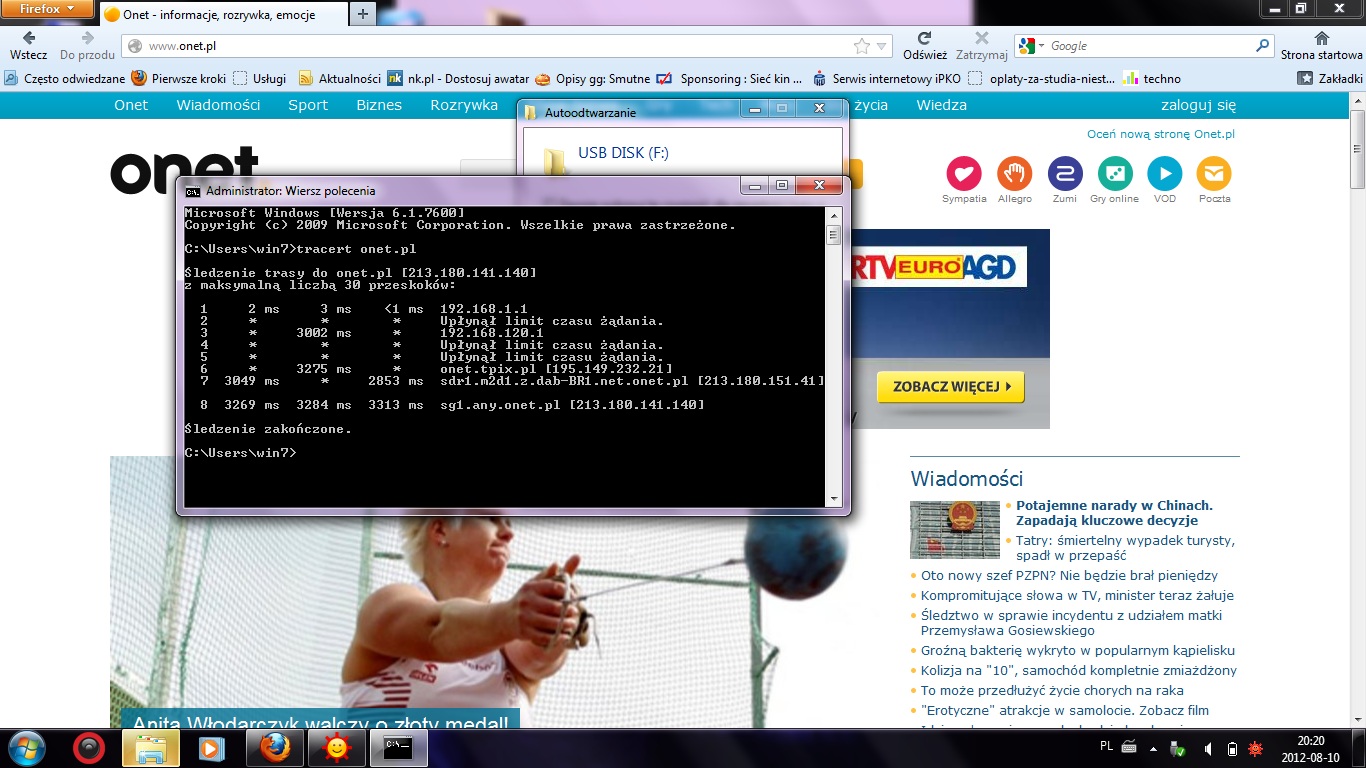Viewport: 1366px width, 768px height.
Task: Open the PL input language selector
Action: point(1106,747)
